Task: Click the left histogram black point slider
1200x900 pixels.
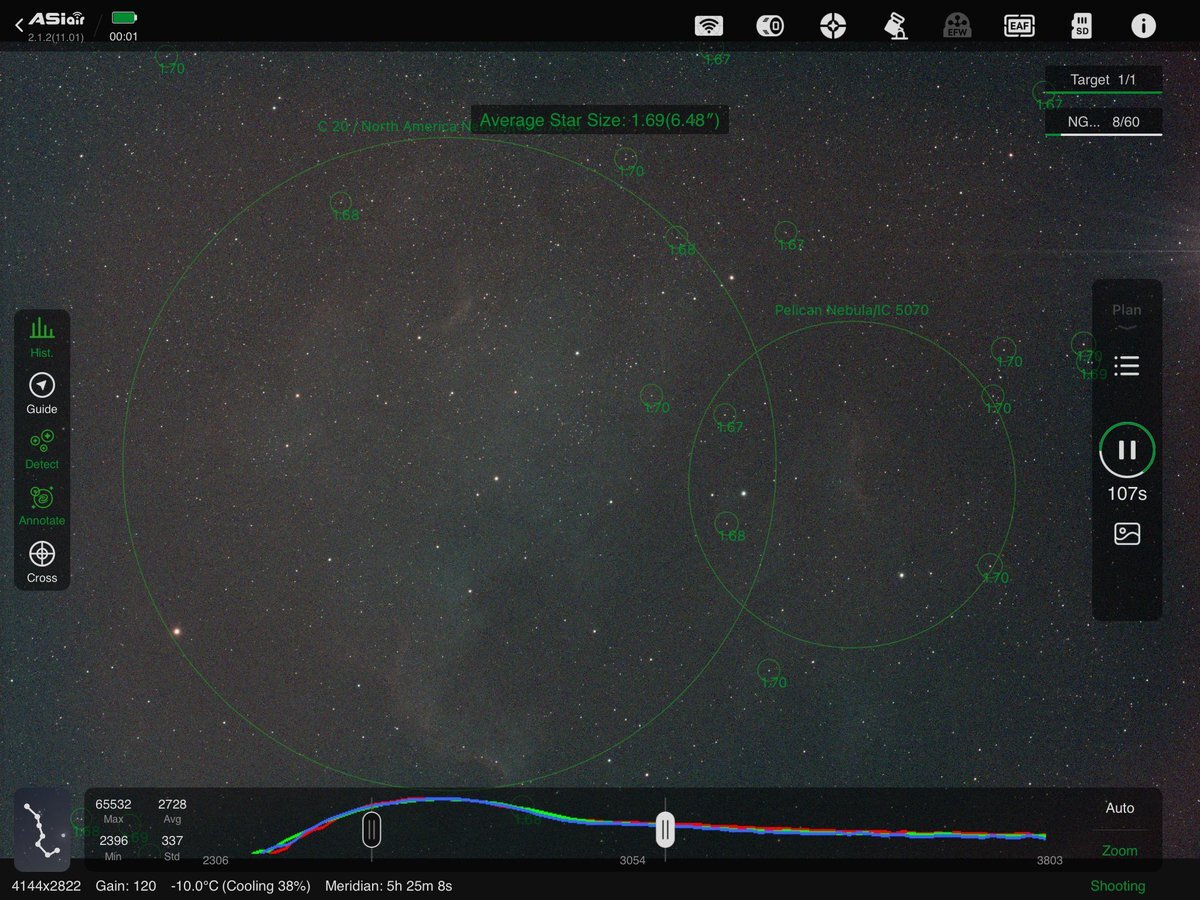Action: point(371,829)
